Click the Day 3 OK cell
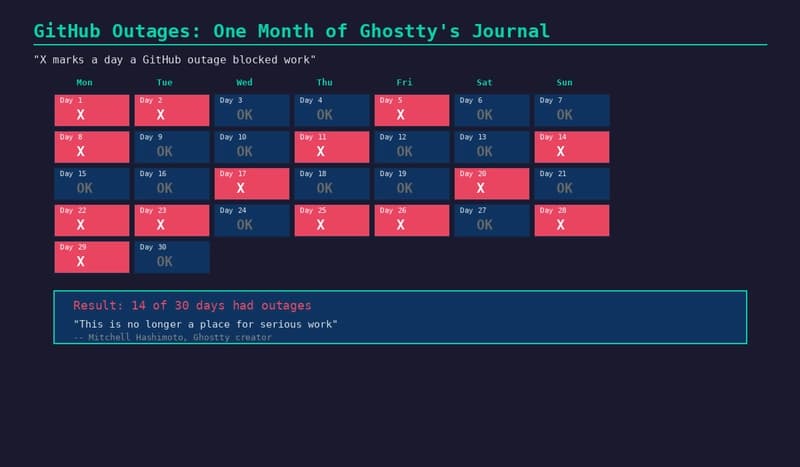Viewport: 800px width, 467px height. click(252, 110)
